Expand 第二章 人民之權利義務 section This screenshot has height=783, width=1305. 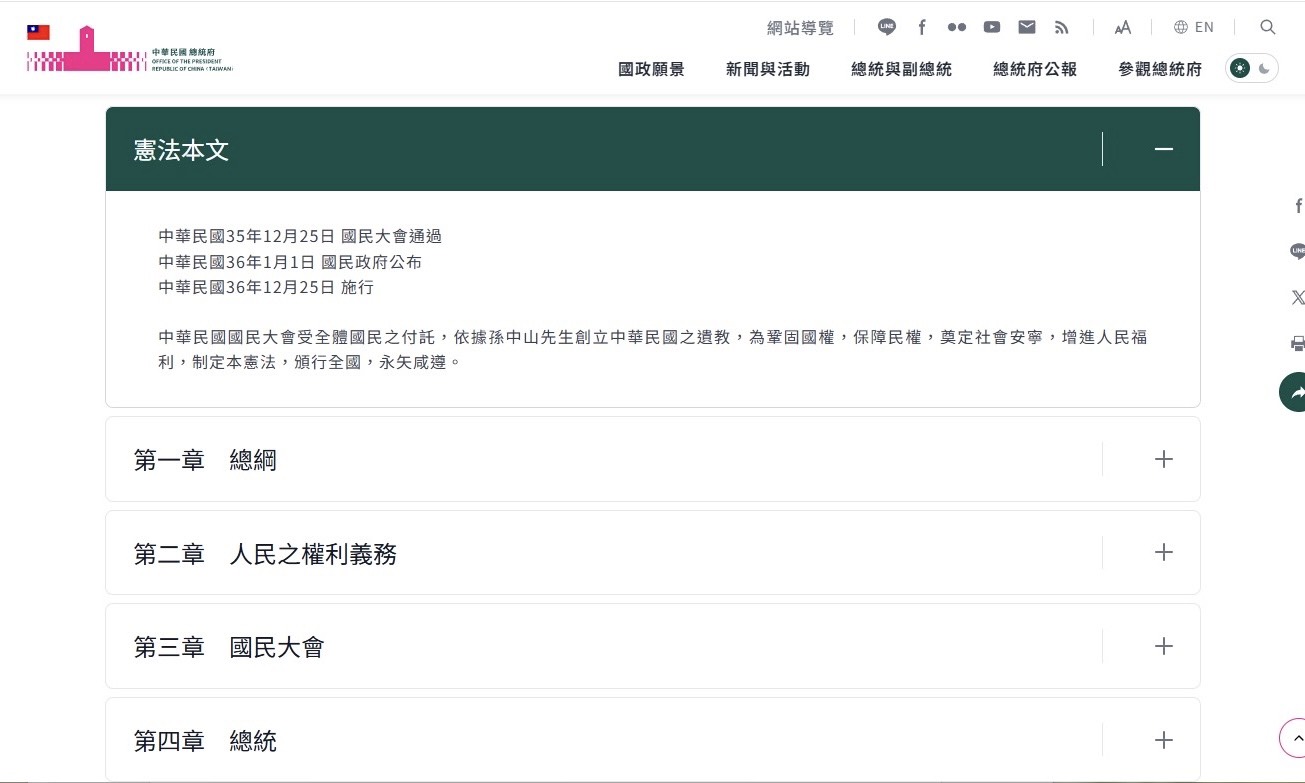tap(1163, 552)
